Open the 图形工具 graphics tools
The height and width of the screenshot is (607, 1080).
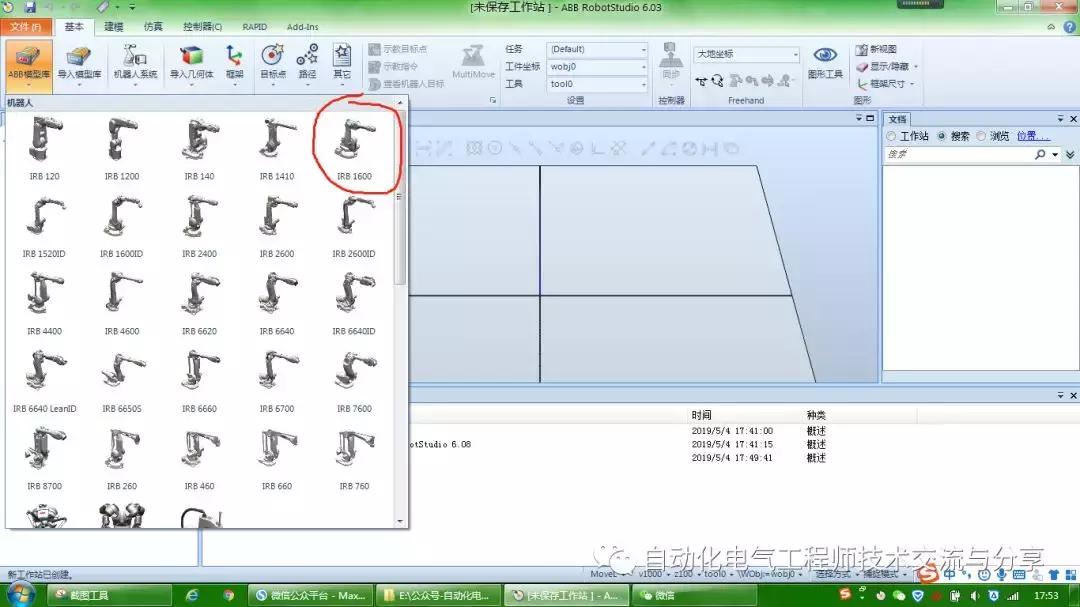tap(825, 62)
